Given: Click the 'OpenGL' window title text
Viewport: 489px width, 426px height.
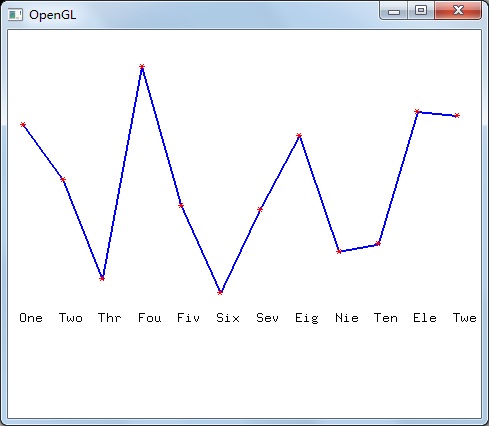Looking at the screenshot, I should point(53,15).
